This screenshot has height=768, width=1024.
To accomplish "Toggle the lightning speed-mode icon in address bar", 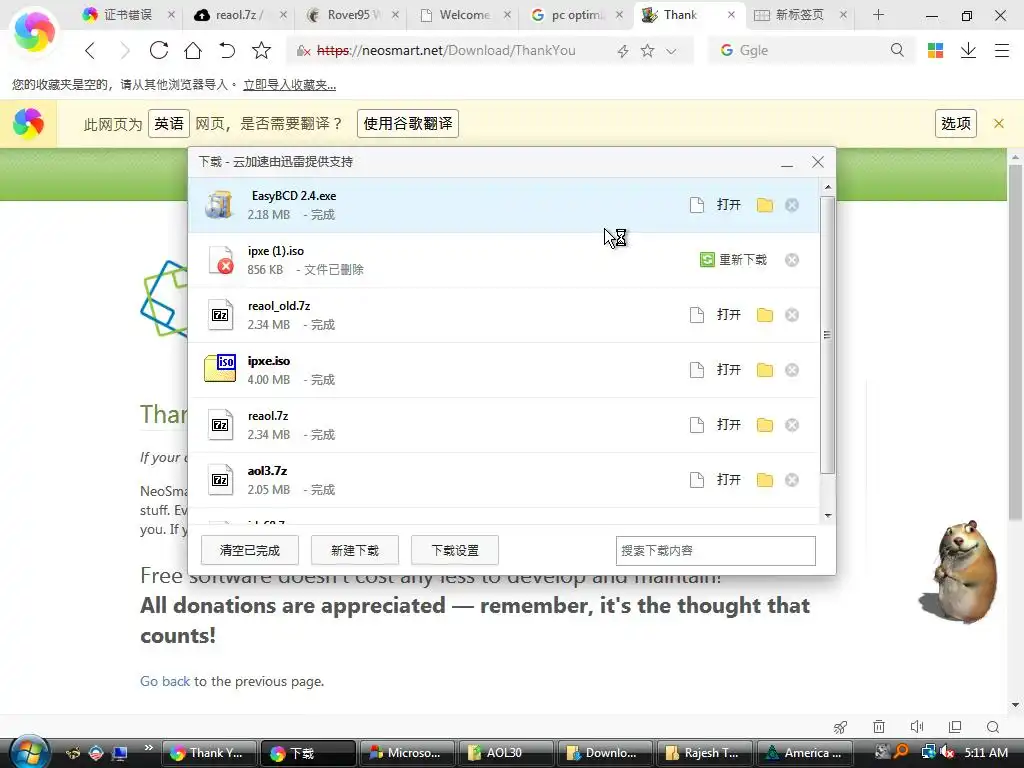I will pos(622,51).
